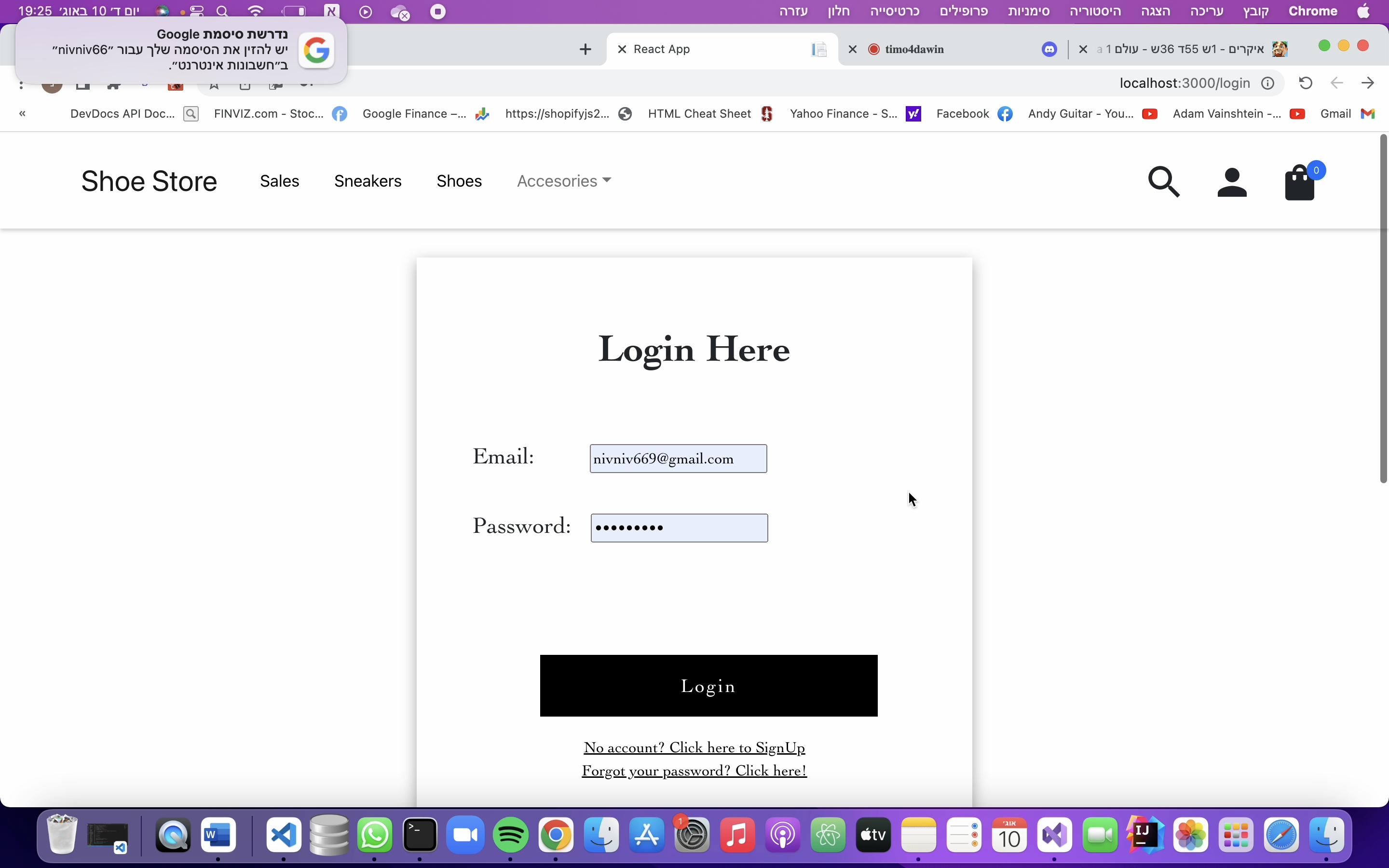Screen dimensions: 1389x868
Task: Reload the page with the refresh icon
Action: tap(1305, 83)
